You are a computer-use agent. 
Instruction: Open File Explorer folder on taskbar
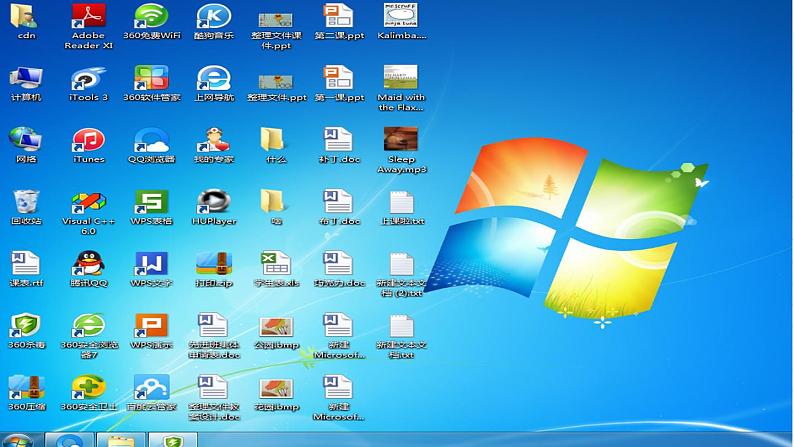pos(121,440)
